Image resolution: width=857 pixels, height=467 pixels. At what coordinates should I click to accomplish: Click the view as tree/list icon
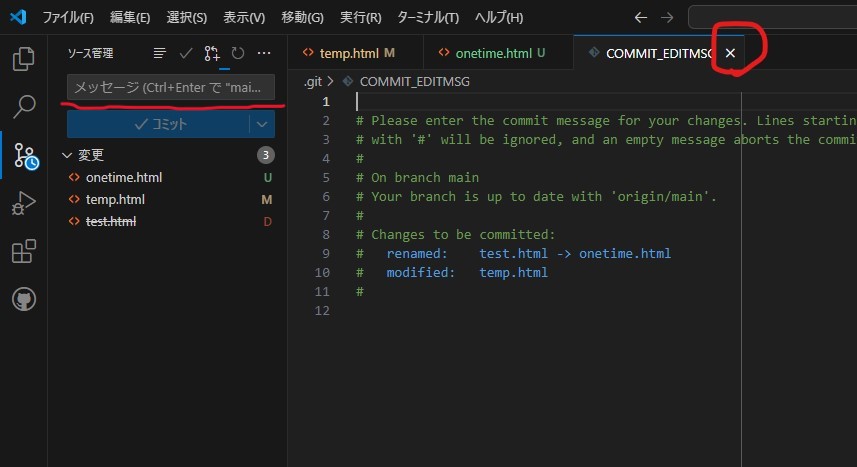coord(160,53)
